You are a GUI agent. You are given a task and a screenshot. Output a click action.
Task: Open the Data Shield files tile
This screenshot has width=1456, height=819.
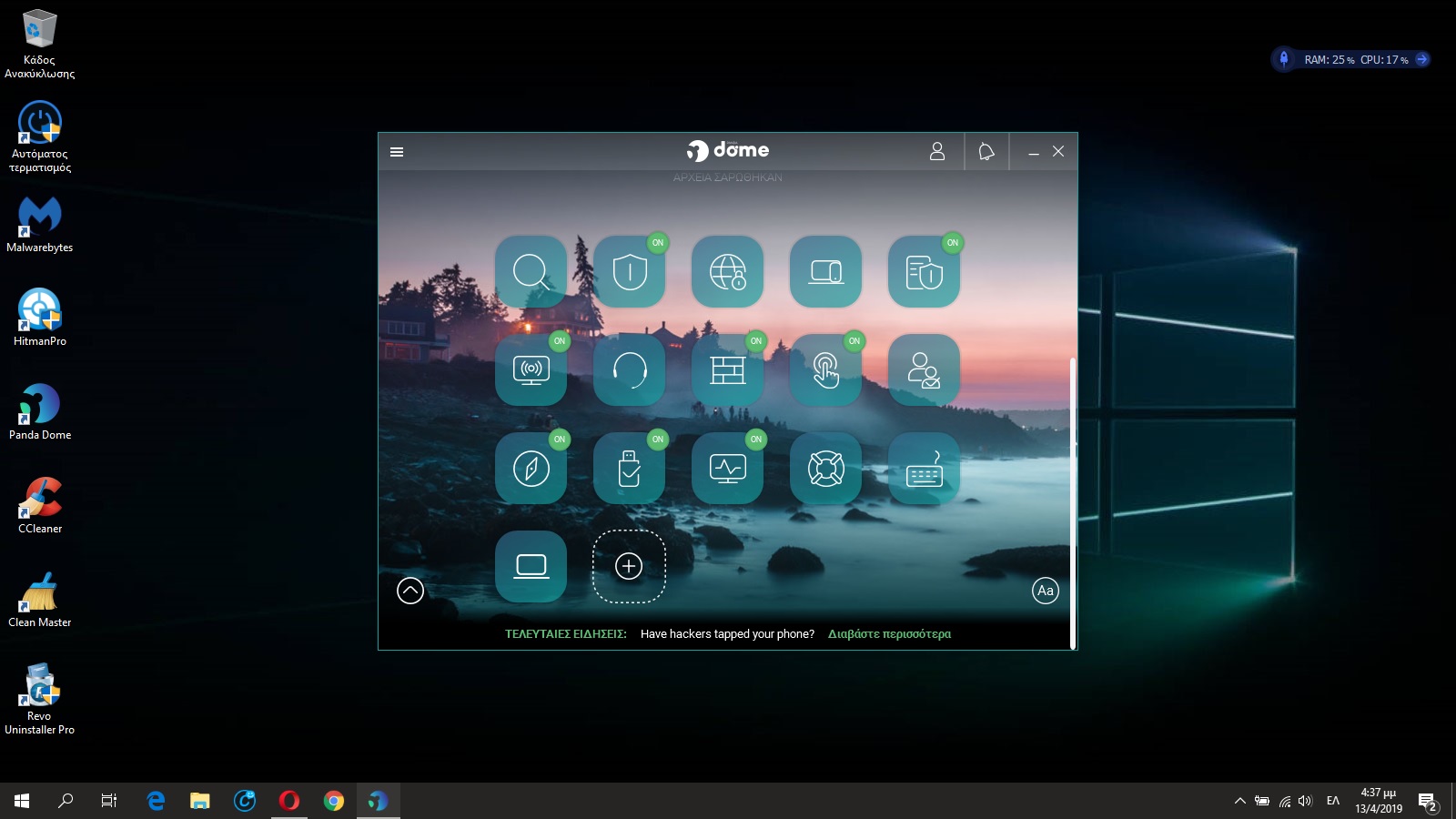point(924,271)
